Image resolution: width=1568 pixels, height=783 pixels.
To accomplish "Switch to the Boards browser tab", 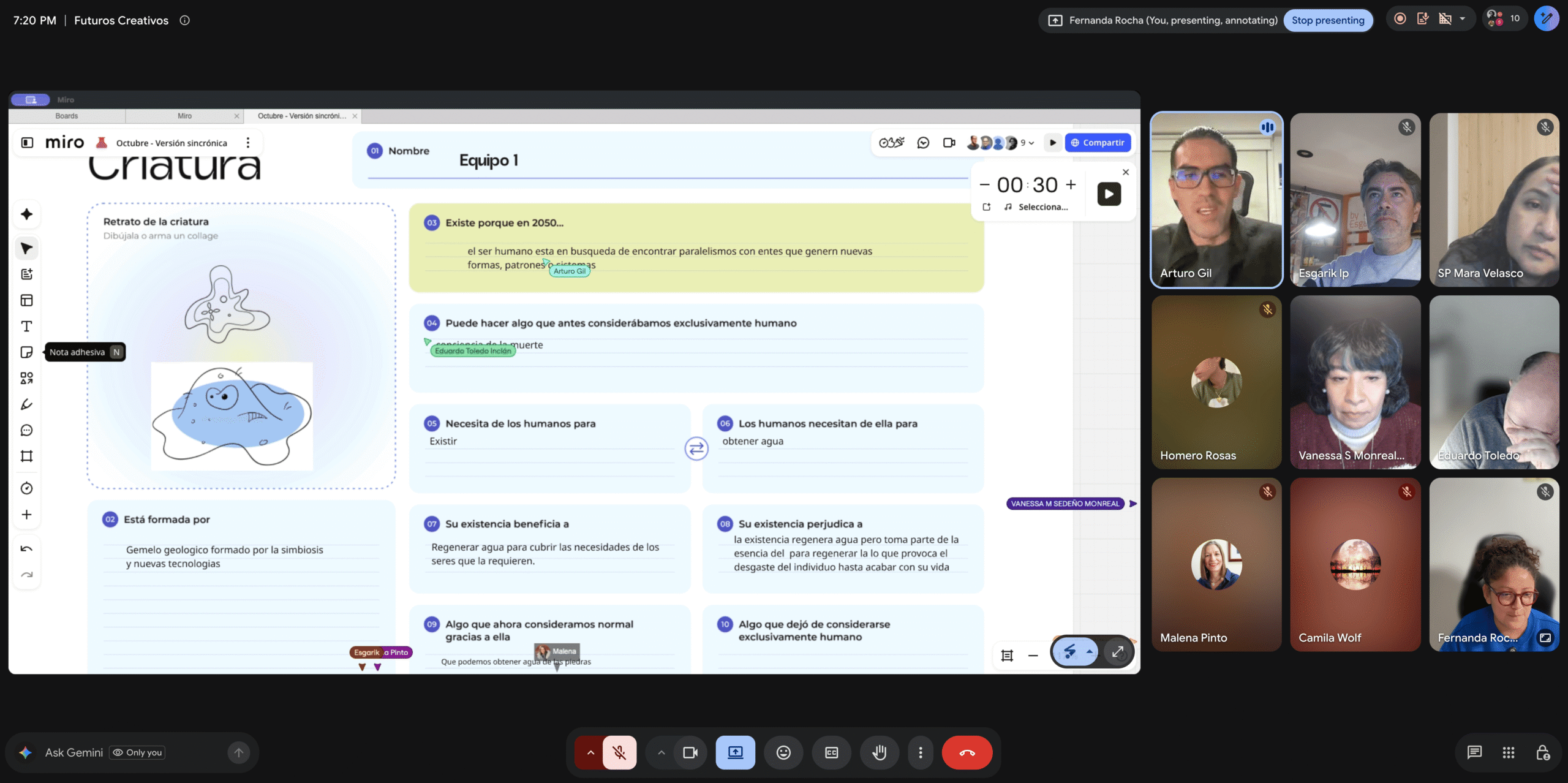I will tap(67, 116).
